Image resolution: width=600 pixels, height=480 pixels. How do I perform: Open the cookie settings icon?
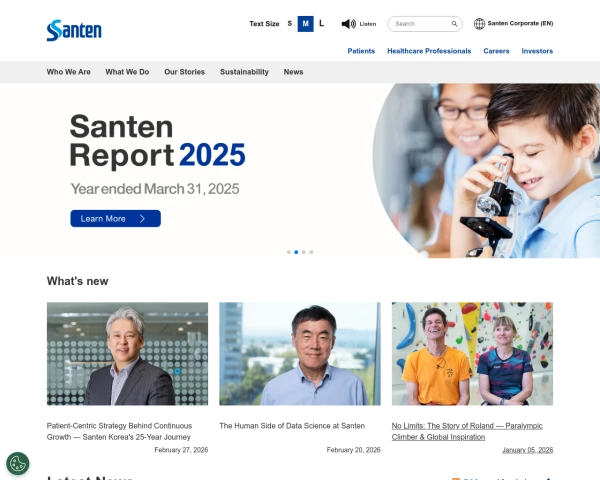18,464
